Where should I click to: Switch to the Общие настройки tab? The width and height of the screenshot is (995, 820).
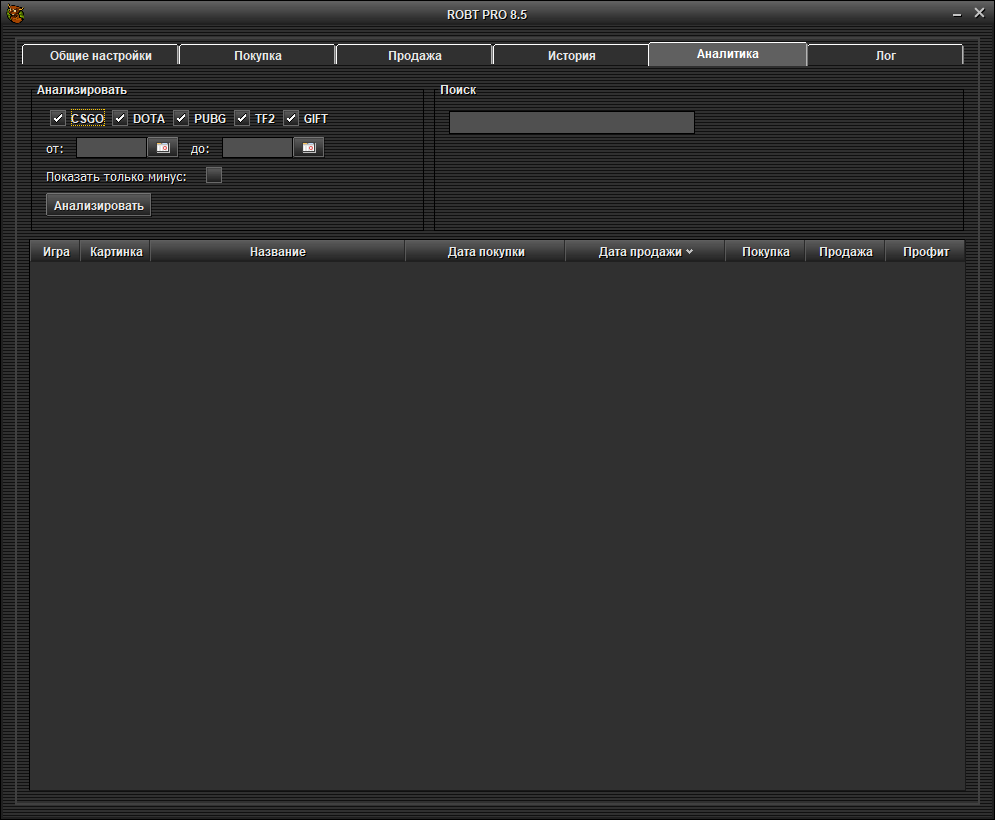(100, 56)
